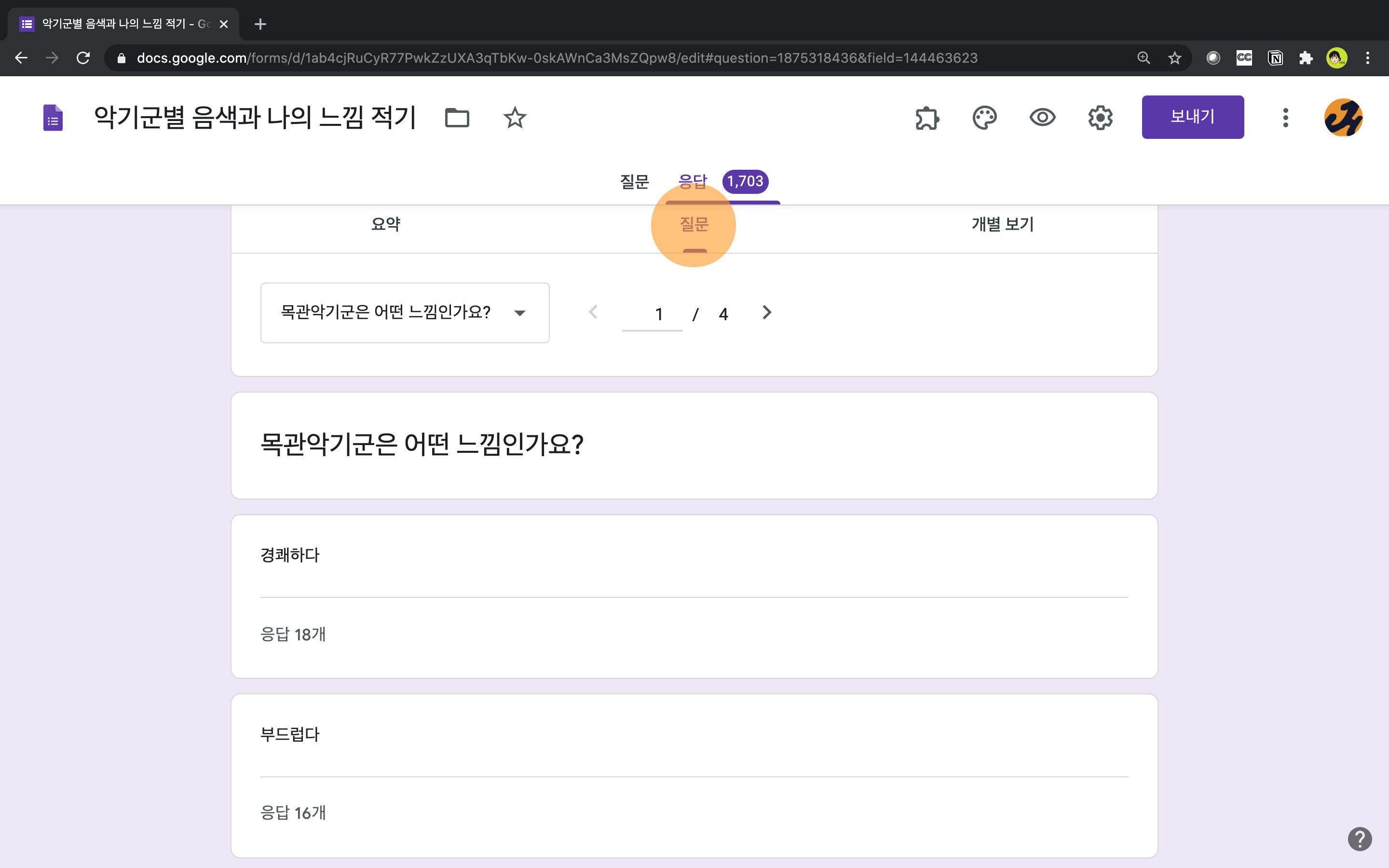Image resolution: width=1389 pixels, height=868 pixels.
Task: Open the help question mark button
Action: pos(1359,839)
